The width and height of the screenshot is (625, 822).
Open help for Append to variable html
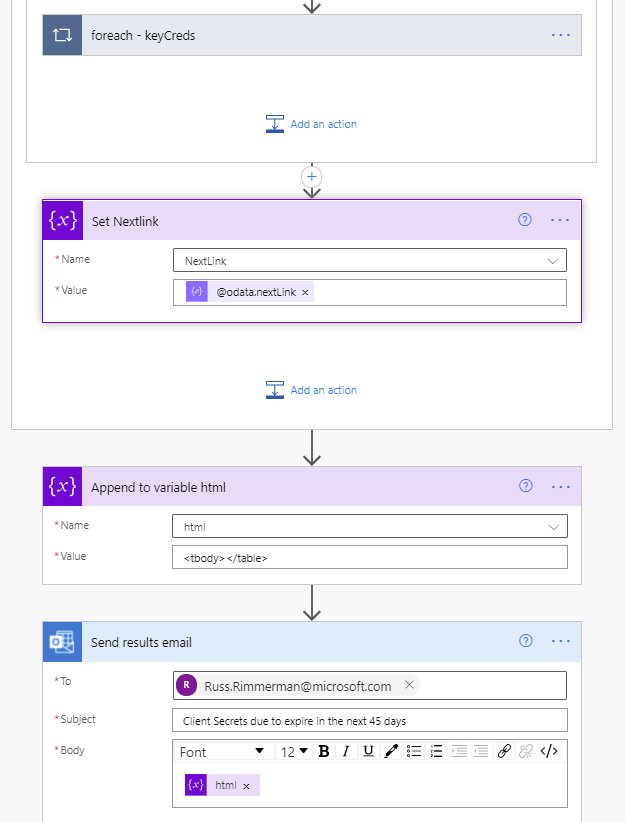click(525, 486)
